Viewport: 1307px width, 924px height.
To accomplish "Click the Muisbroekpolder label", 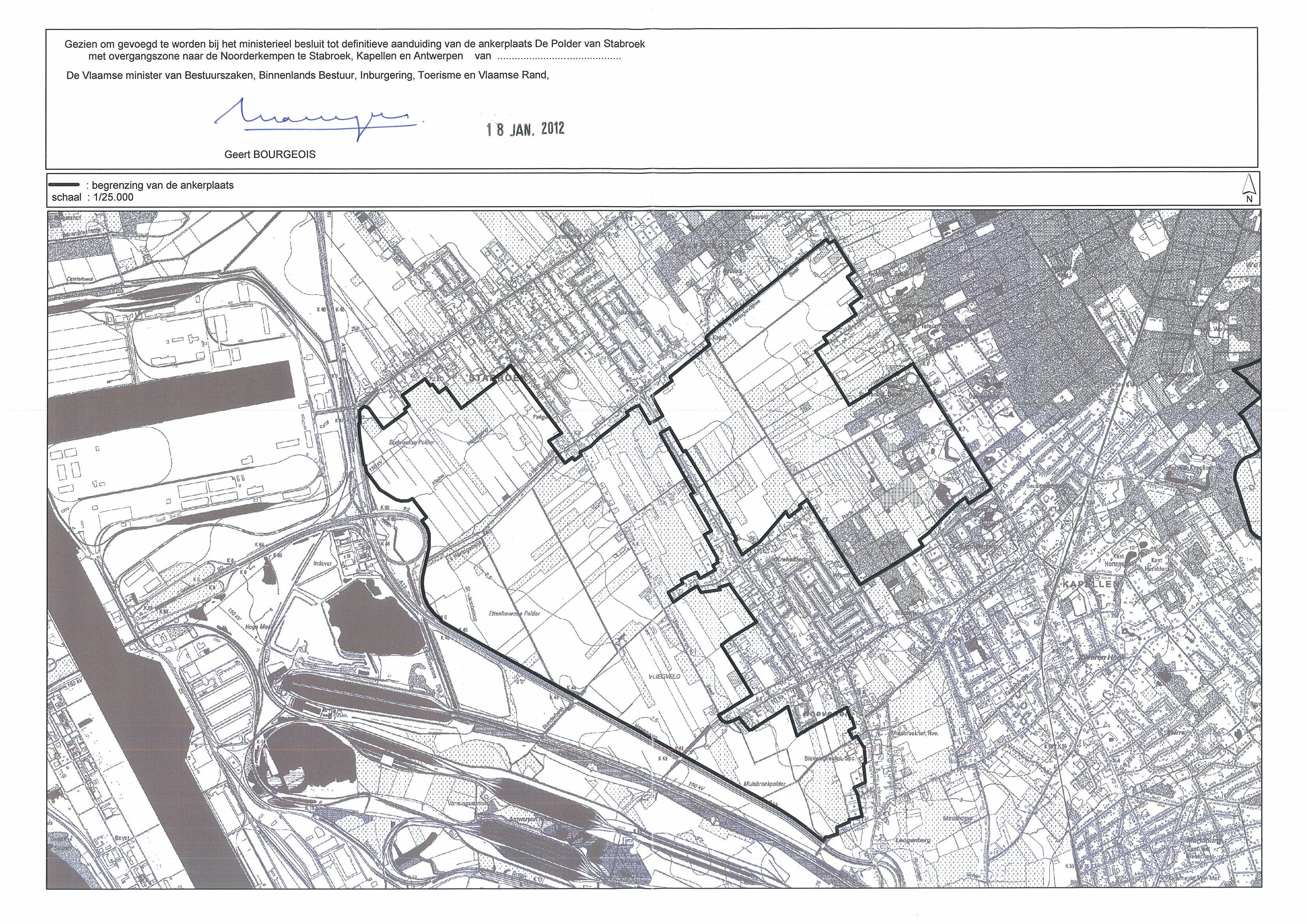I will pyautogui.click(x=764, y=784).
